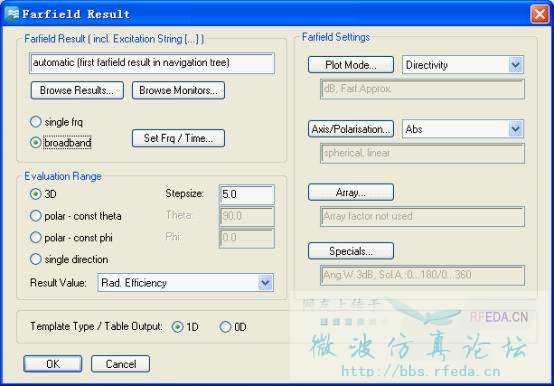The image size is (554, 386).
Task: Click the 'Stepsize:' label
Action: (x=184, y=194)
